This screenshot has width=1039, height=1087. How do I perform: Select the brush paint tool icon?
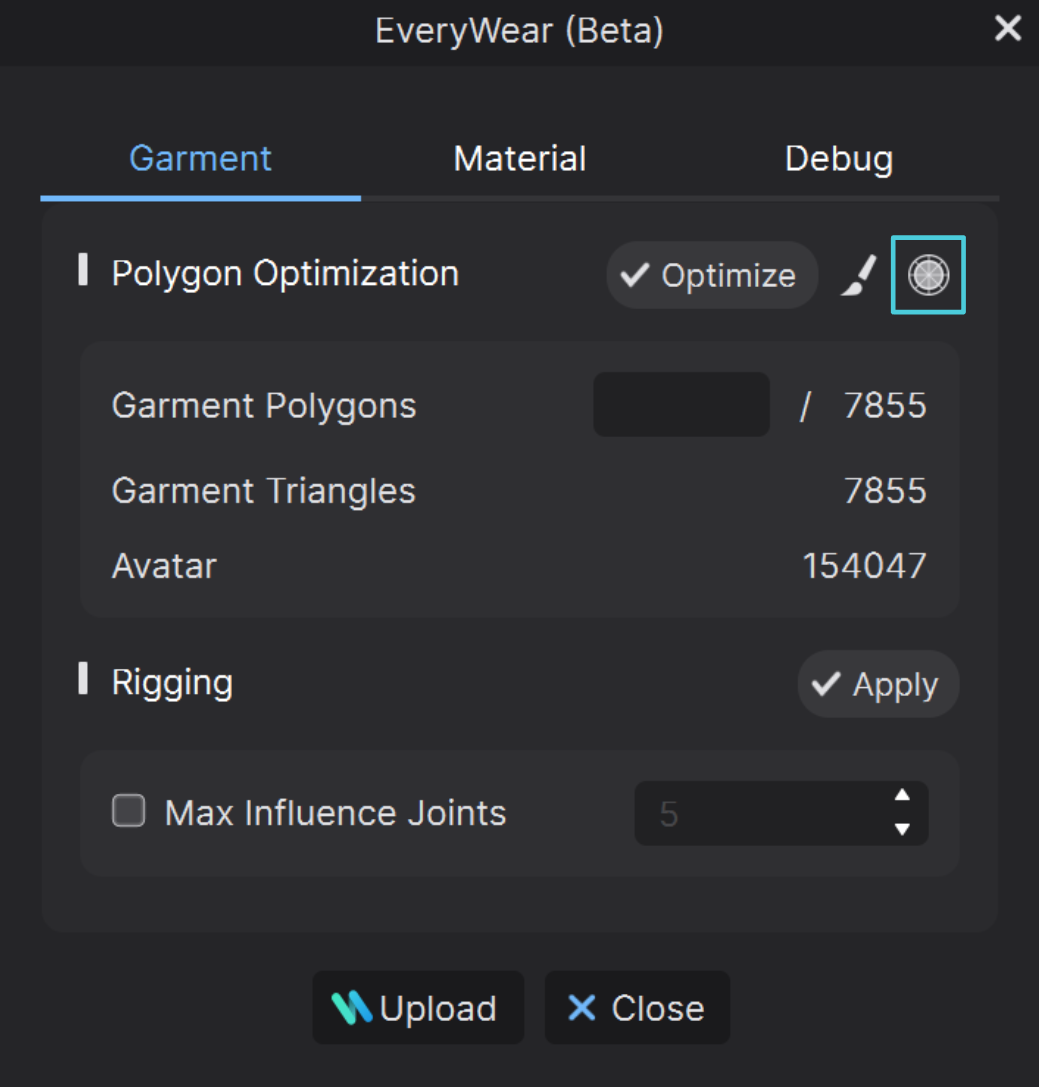859,275
